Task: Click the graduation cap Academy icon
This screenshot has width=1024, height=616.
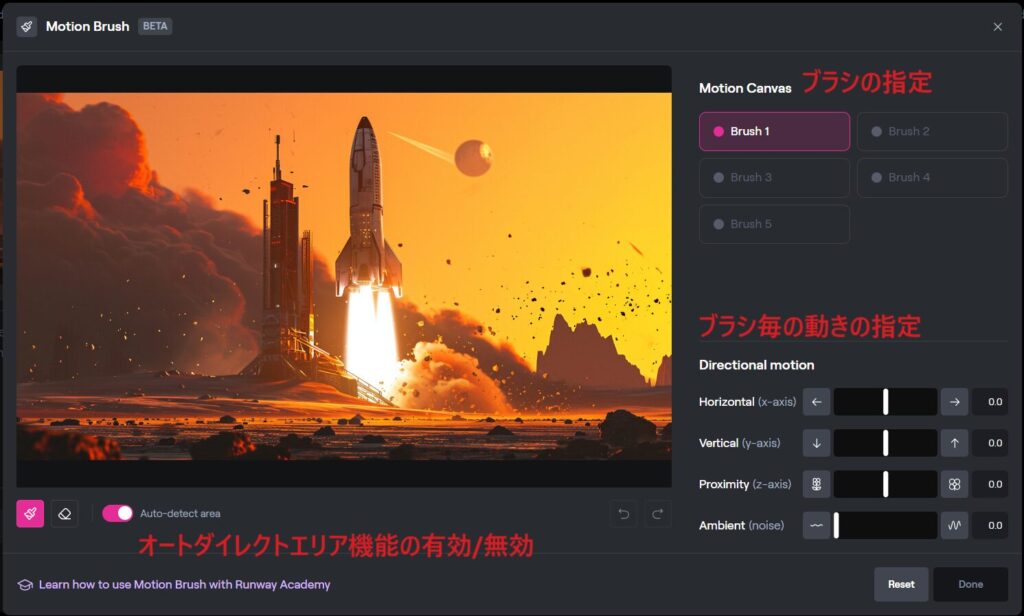Action: pyautogui.click(x=25, y=585)
